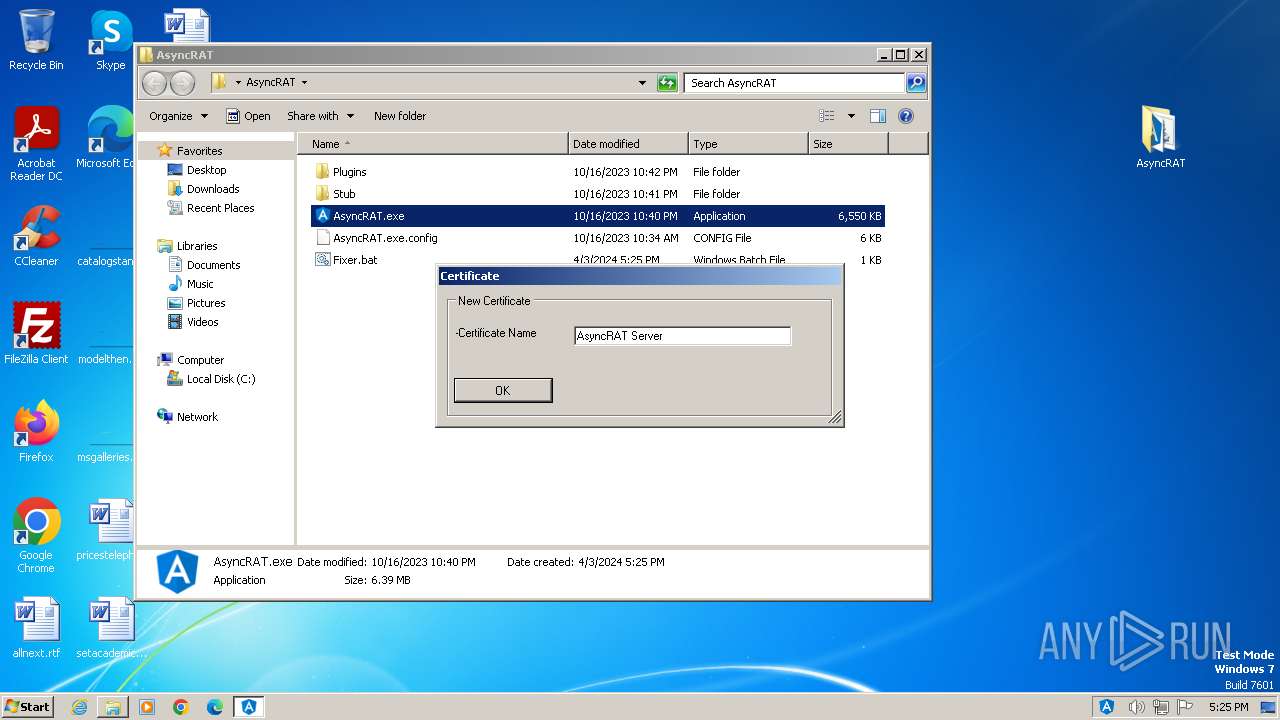Open Acrobat Reader DC shortcut
Image resolution: width=1280 pixels, height=720 pixels.
point(36,144)
